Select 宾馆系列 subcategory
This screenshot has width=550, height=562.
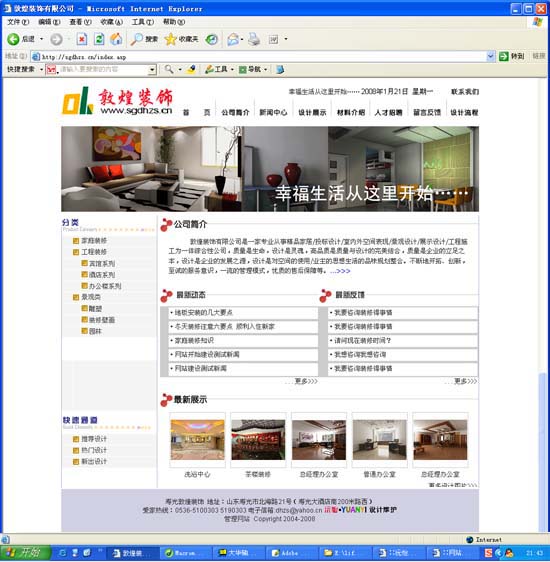coord(102,263)
